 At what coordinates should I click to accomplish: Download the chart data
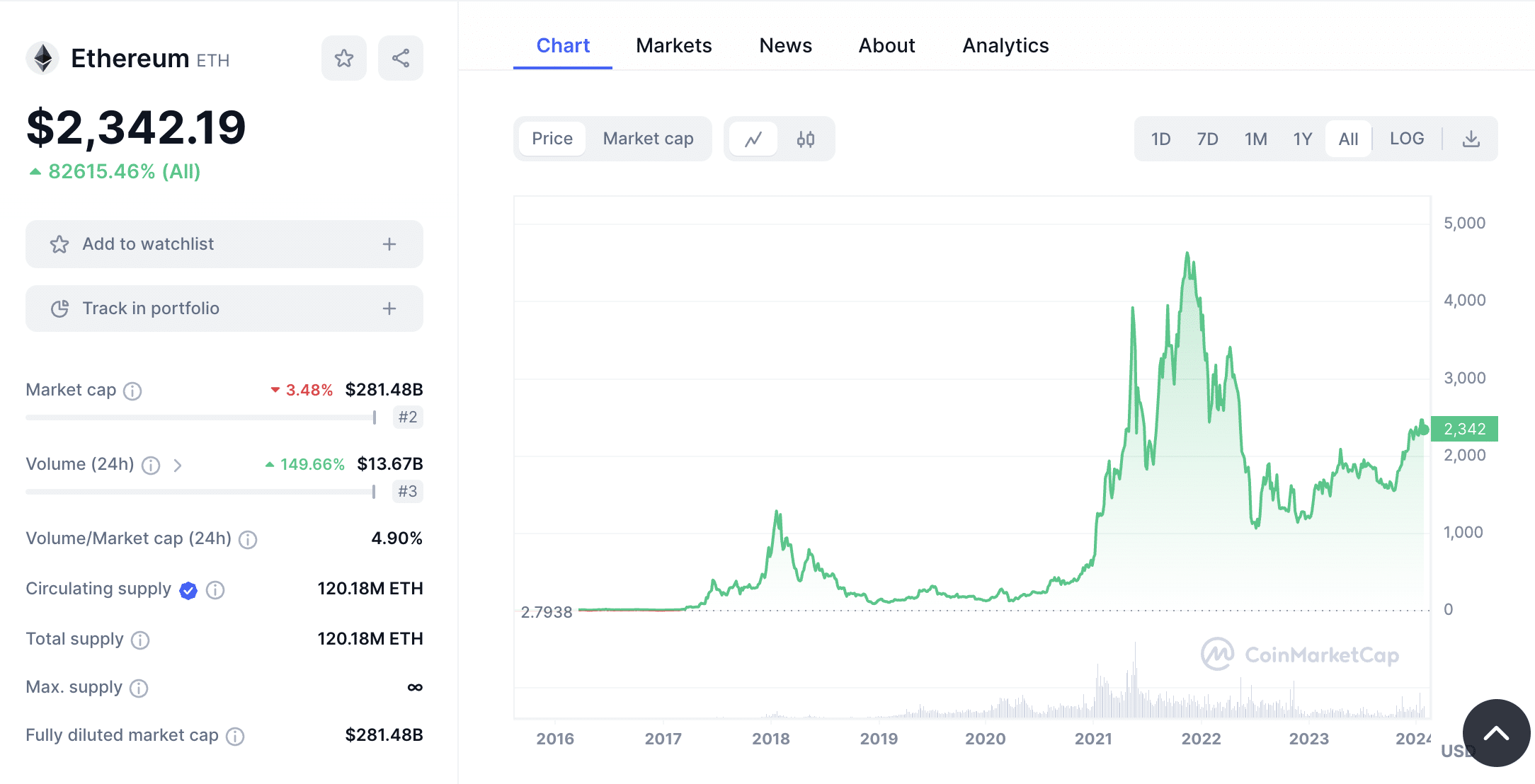pyautogui.click(x=1472, y=139)
